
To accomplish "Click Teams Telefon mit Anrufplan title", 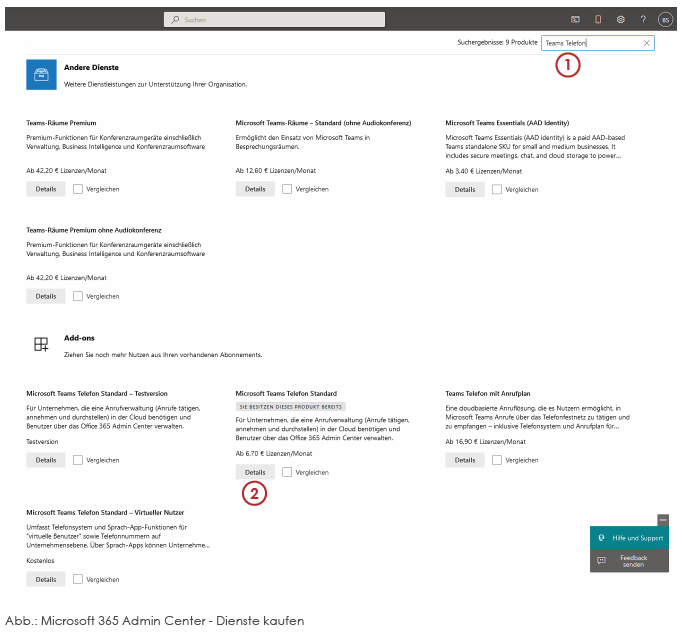I will pyautogui.click(x=488, y=394).
